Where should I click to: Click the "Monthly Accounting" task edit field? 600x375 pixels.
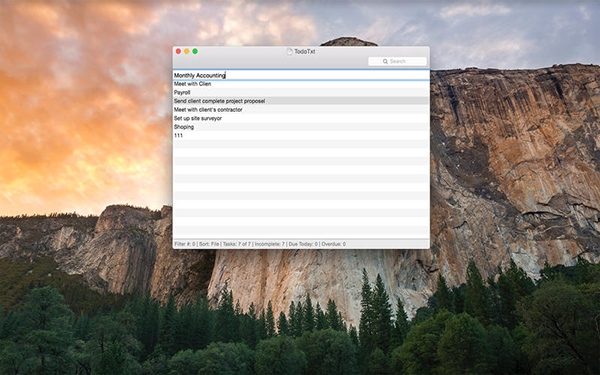click(x=301, y=75)
